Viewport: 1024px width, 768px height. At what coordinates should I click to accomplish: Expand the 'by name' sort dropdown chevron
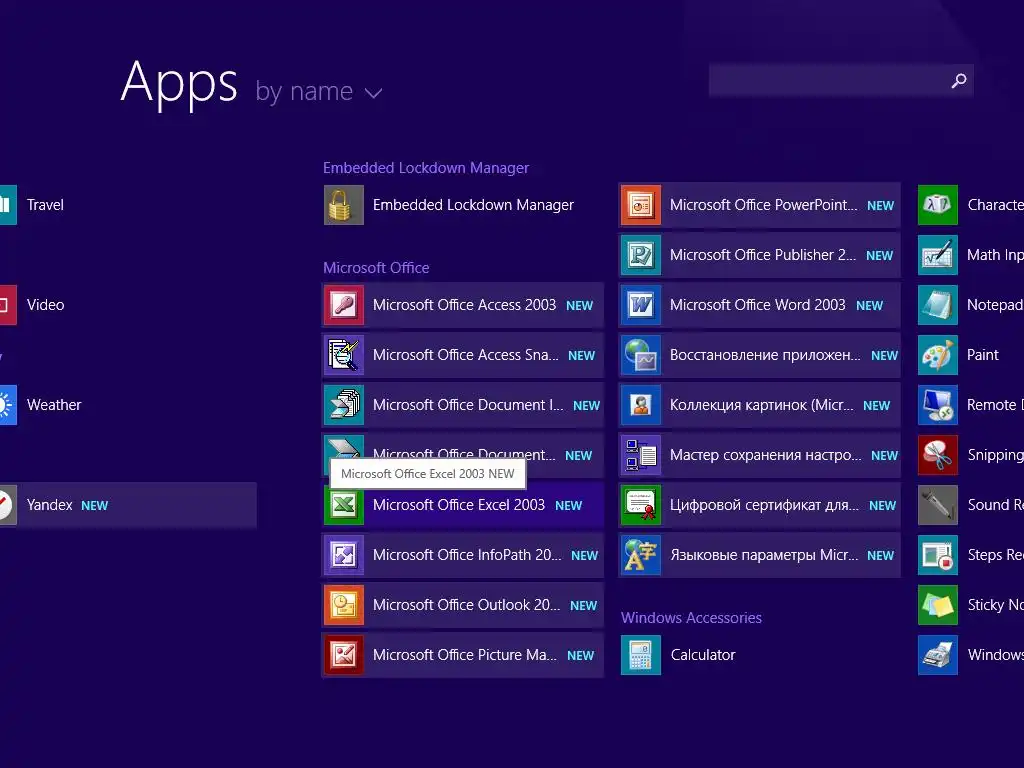(373, 93)
